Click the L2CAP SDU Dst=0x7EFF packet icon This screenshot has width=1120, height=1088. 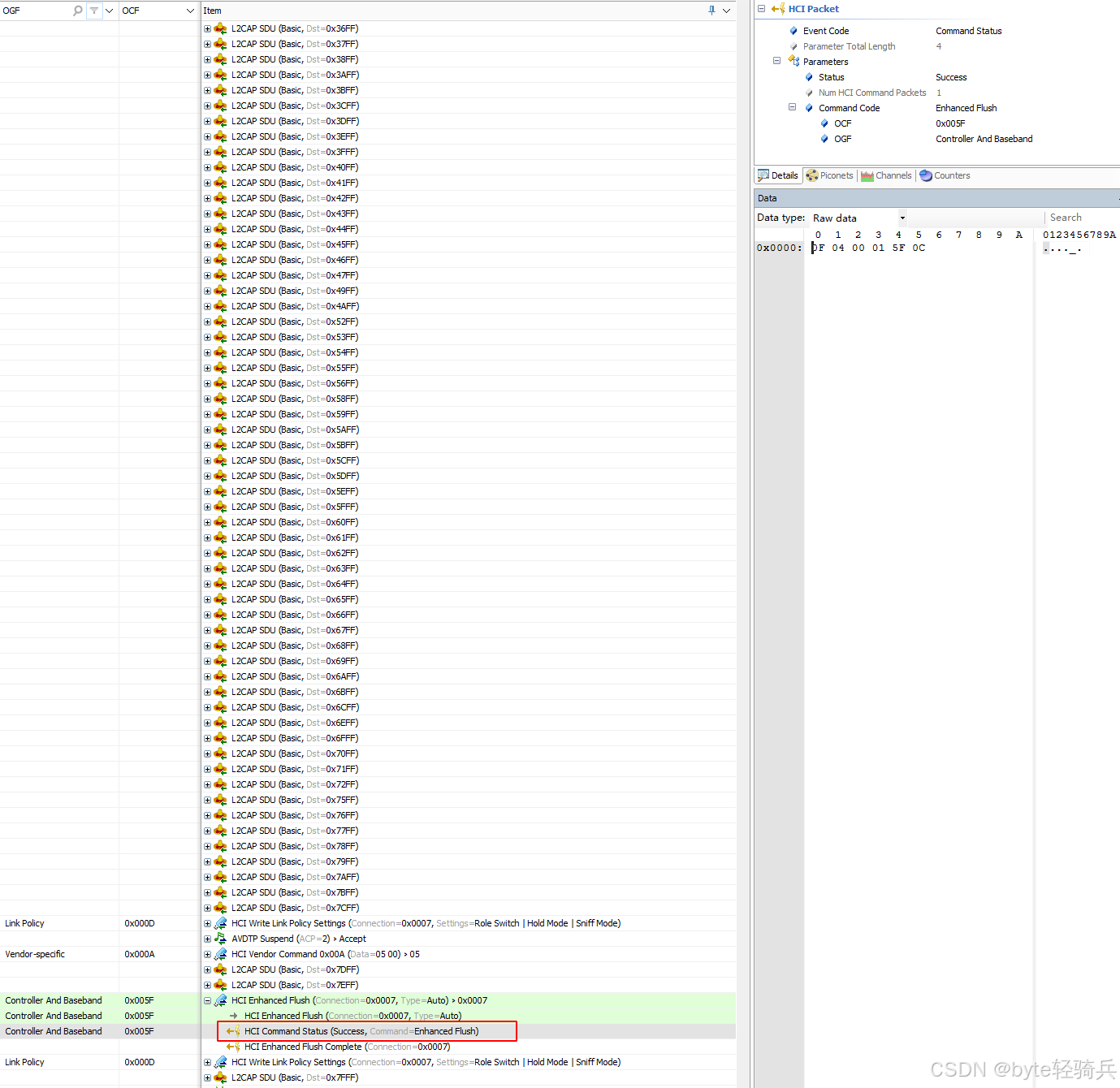click(x=220, y=985)
